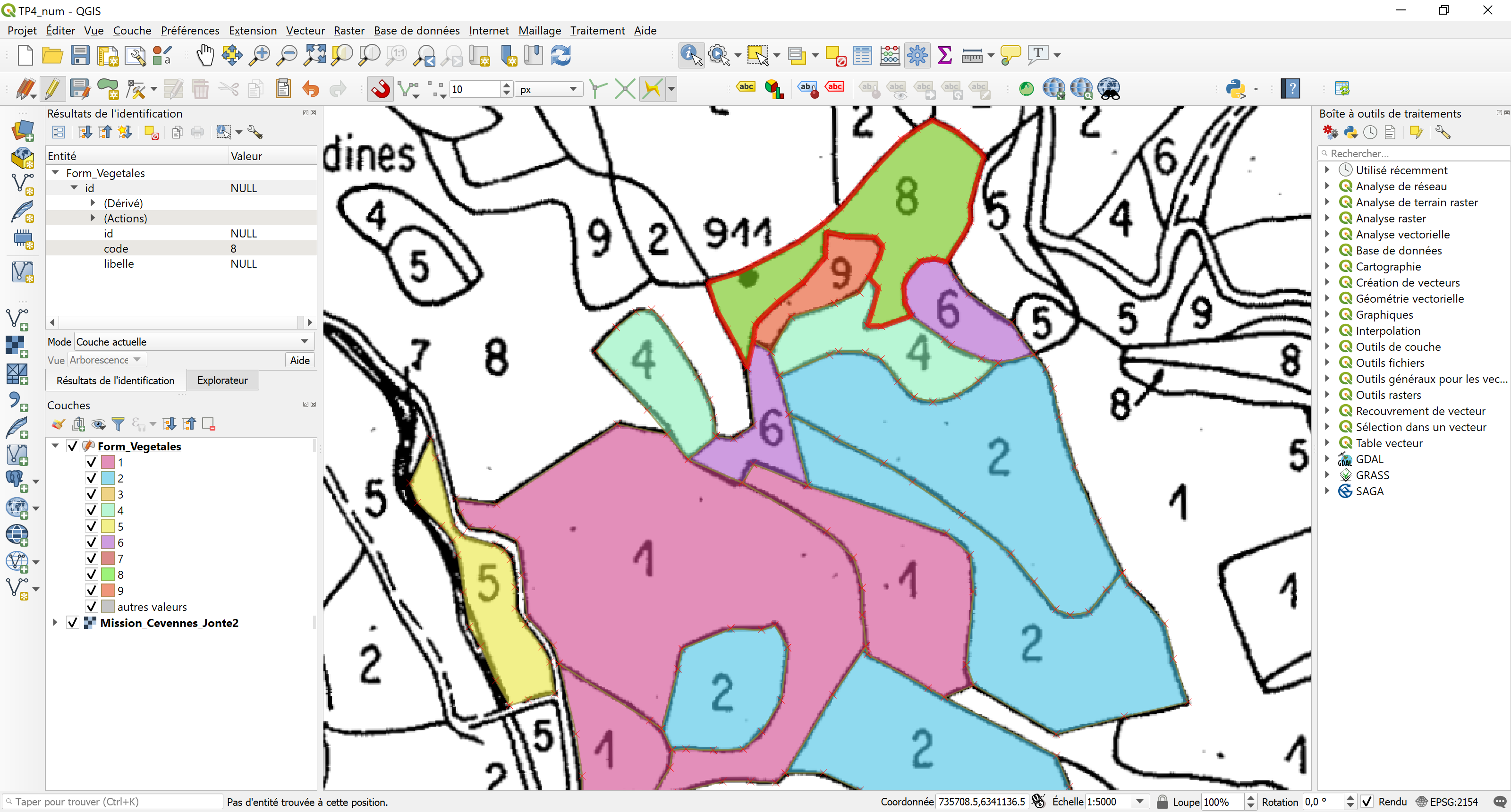Image resolution: width=1511 pixels, height=812 pixels.
Task: Open the attribute table icon
Action: pos(862,56)
